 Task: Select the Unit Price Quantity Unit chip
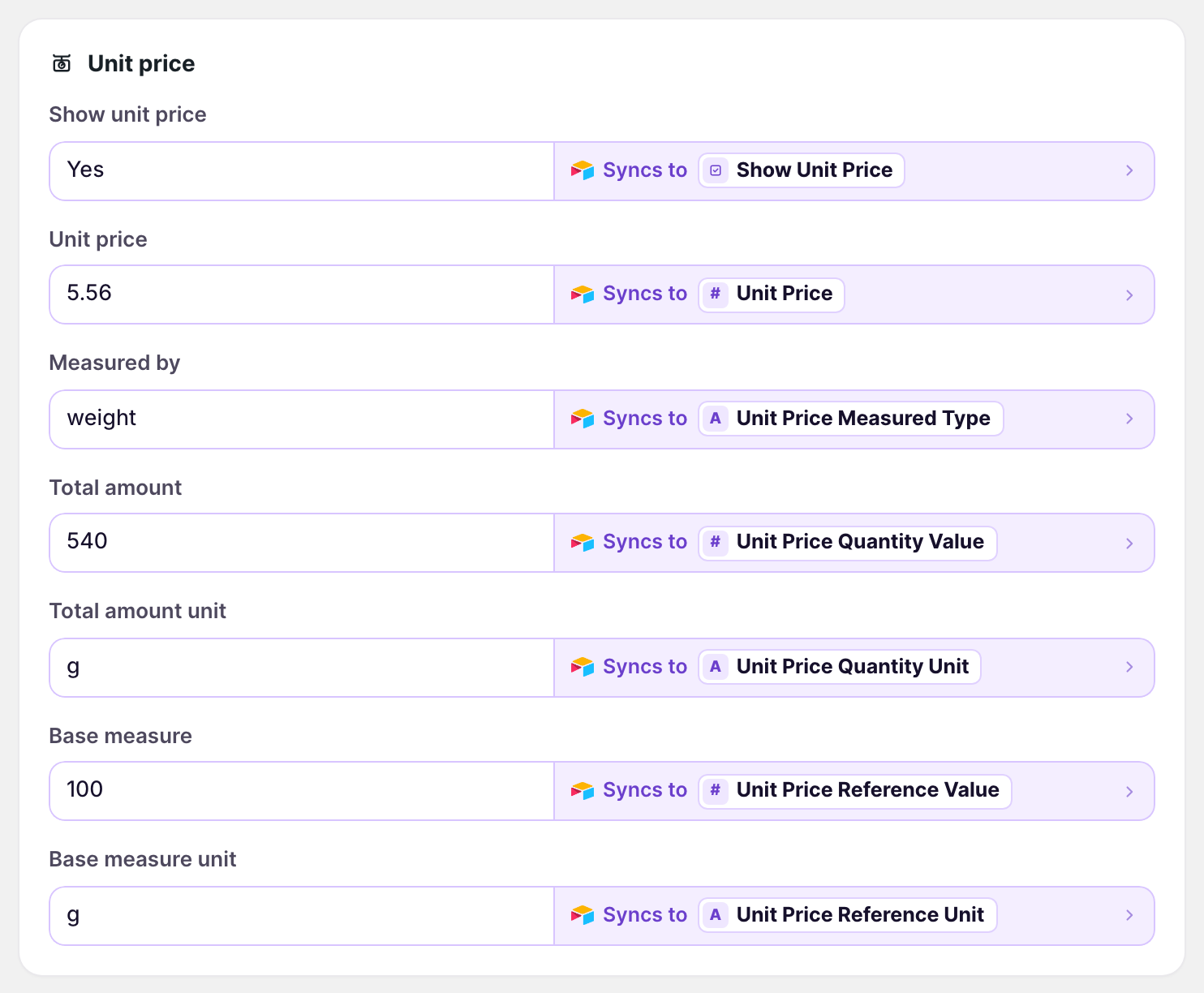(x=840, y=667)
